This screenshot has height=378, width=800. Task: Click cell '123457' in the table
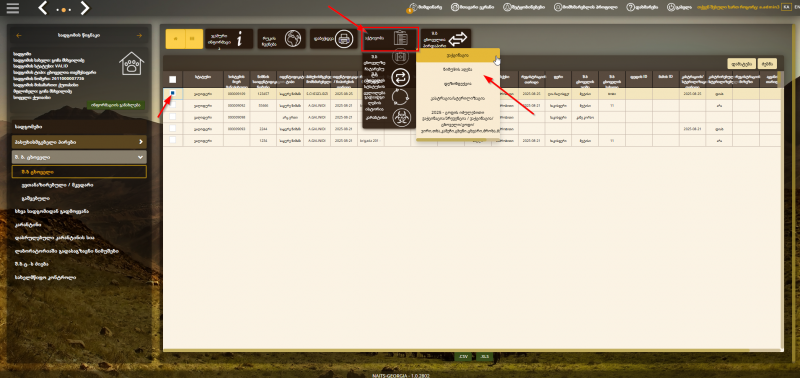263,94
